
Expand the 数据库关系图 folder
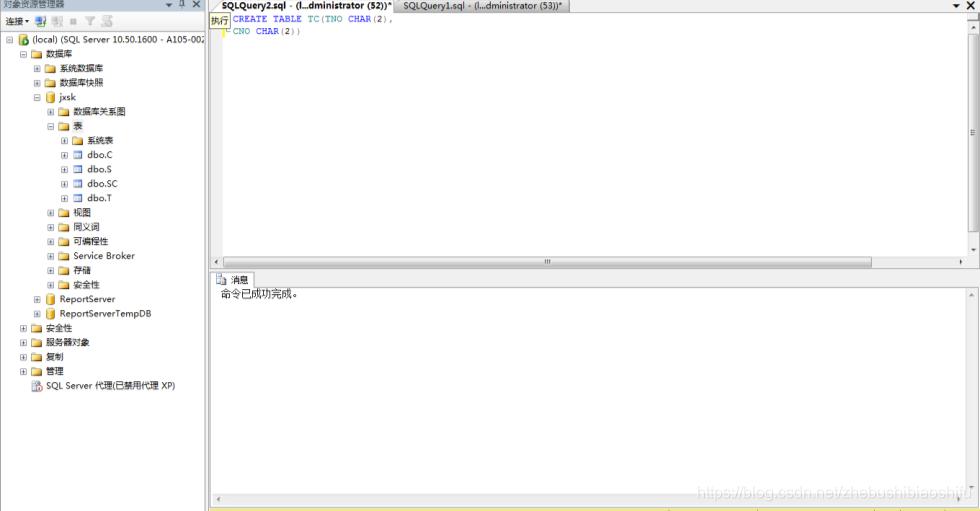[51, 112]
